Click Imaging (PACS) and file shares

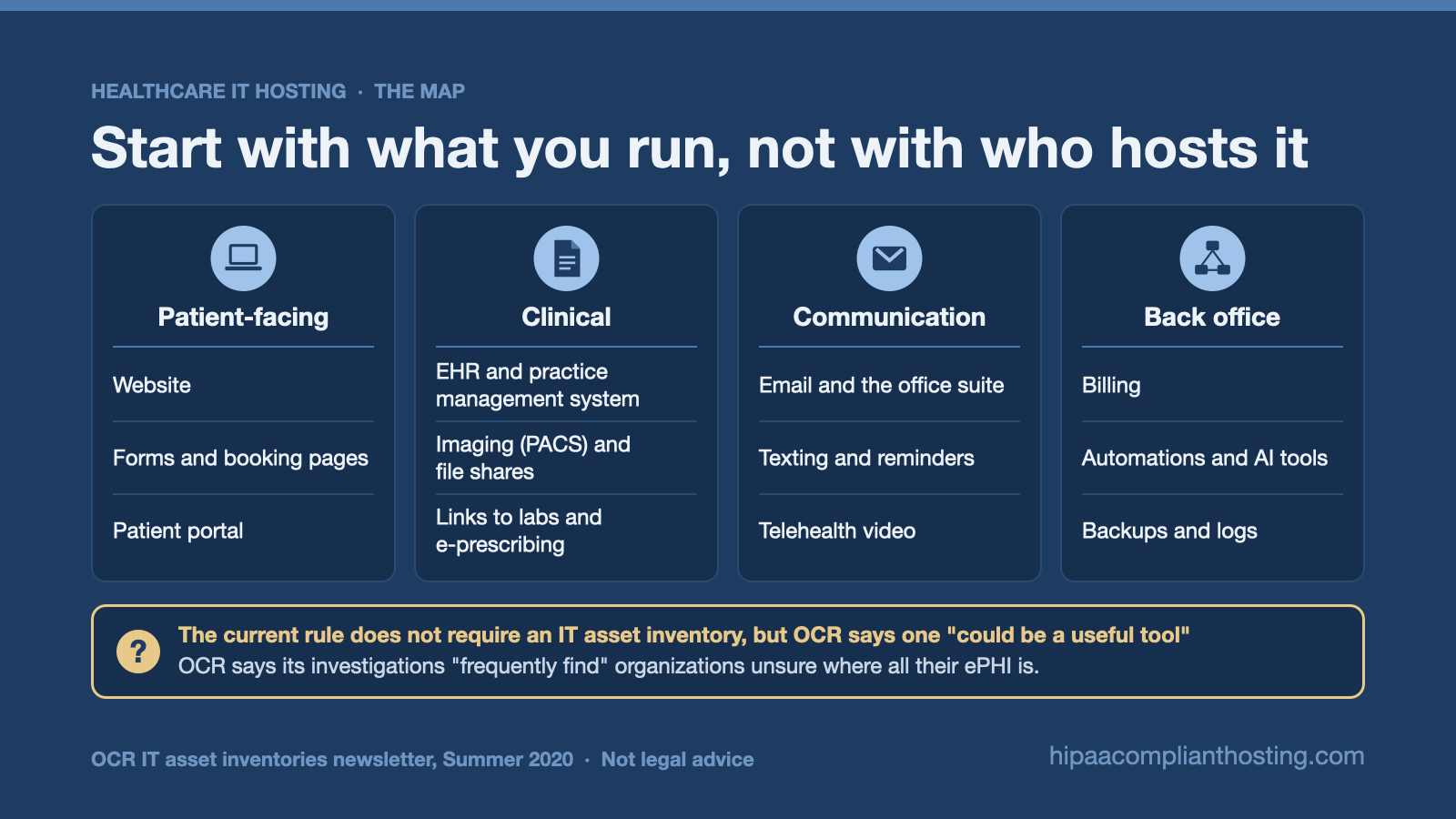(533, 458)
